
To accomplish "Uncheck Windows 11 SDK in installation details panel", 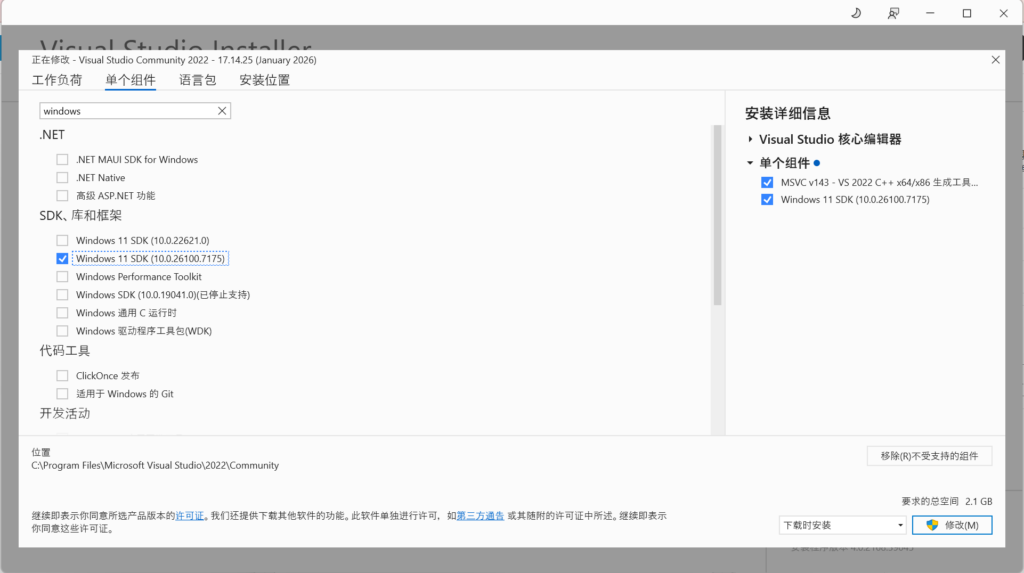I will click(x=767, y=199).
